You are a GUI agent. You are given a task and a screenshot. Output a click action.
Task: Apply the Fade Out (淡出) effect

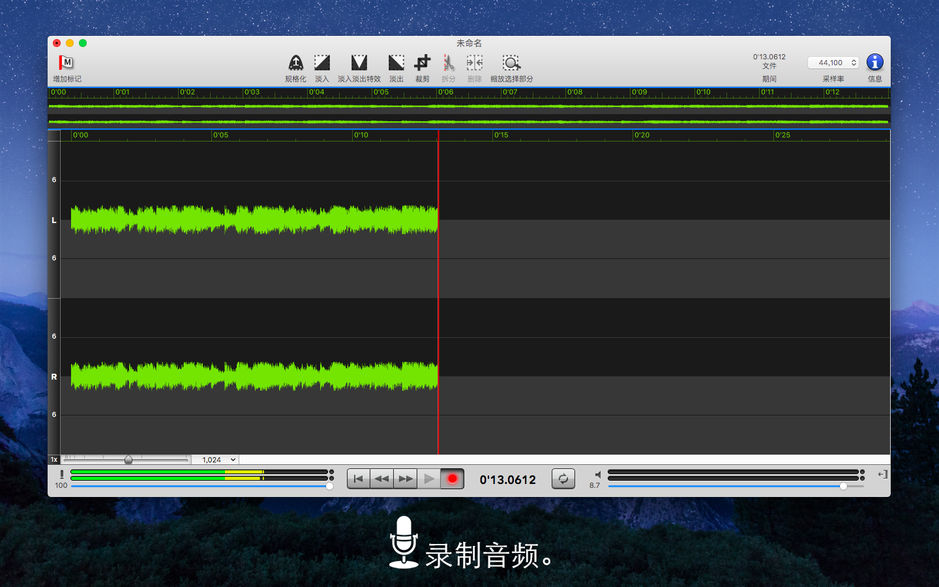(394, 62)
